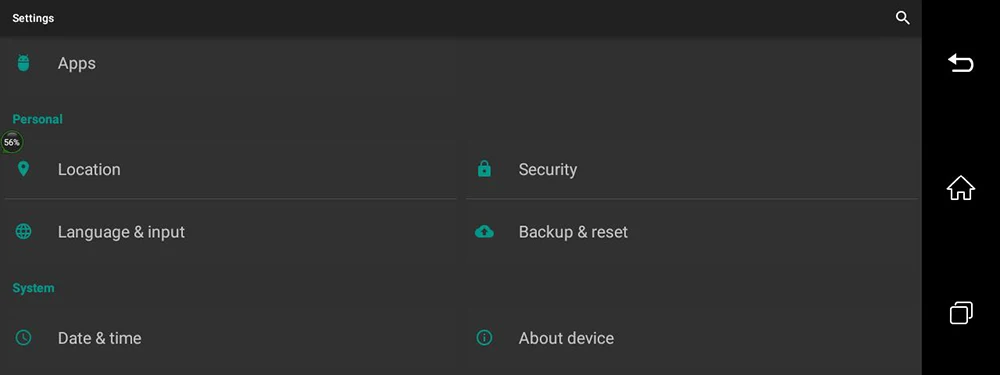The image size is (1000, 375).
Task: Tap the Android home button
Action: point(960,188)
